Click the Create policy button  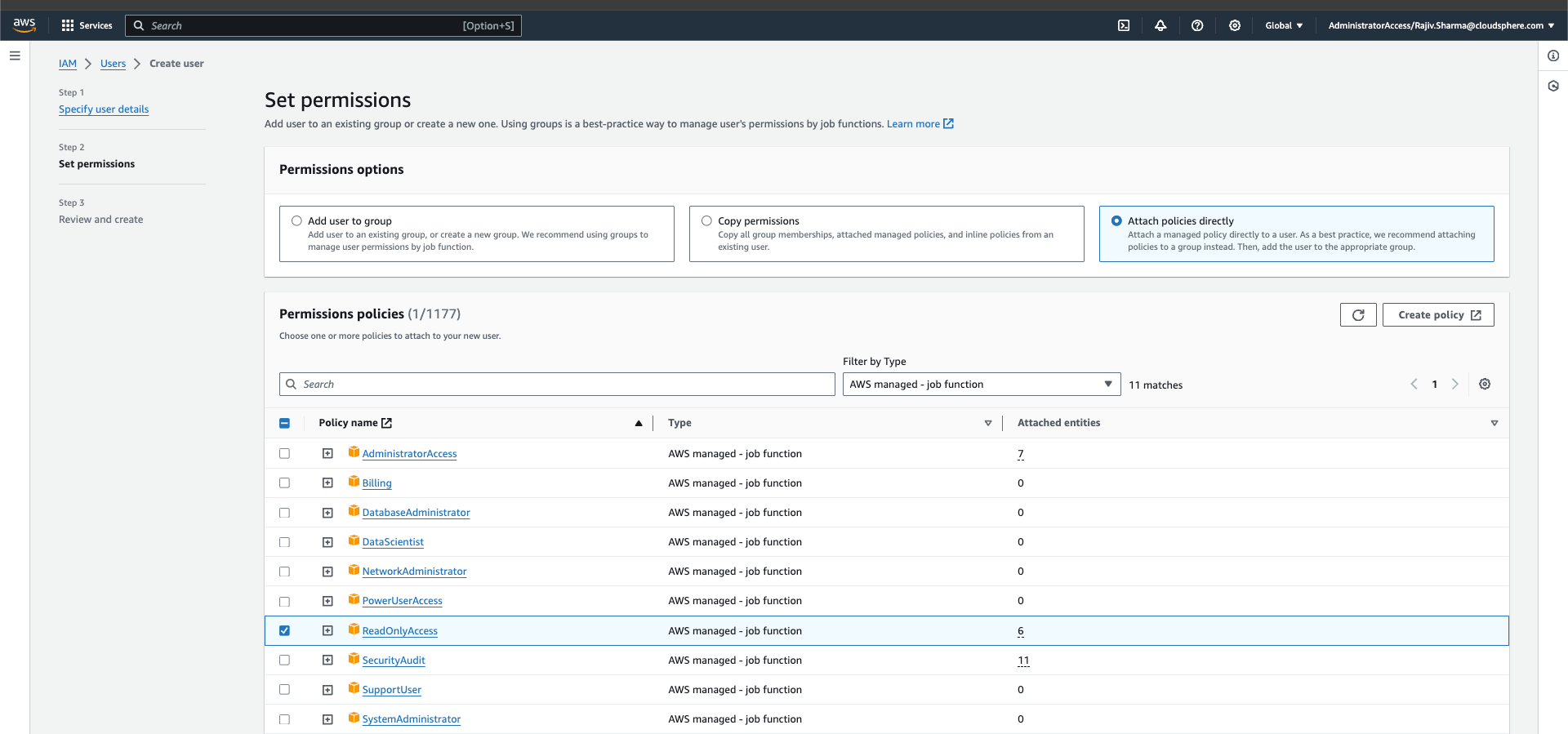1438,315
